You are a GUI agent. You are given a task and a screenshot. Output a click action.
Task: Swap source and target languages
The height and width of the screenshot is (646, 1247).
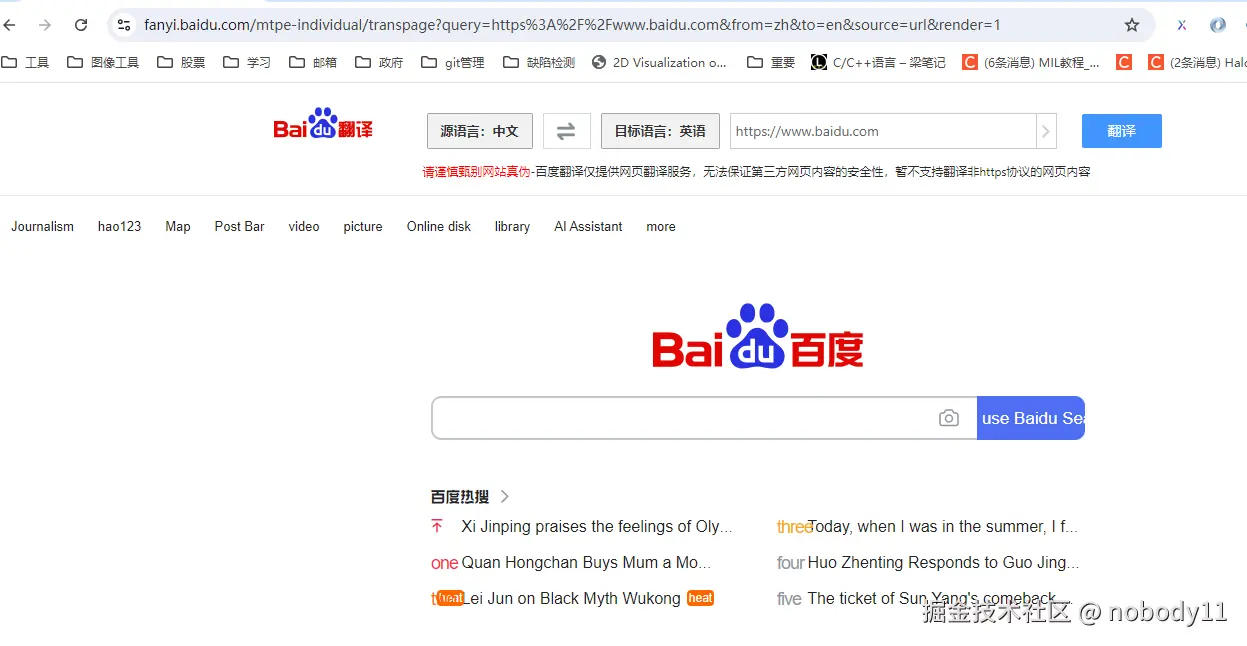pos(566,131)
